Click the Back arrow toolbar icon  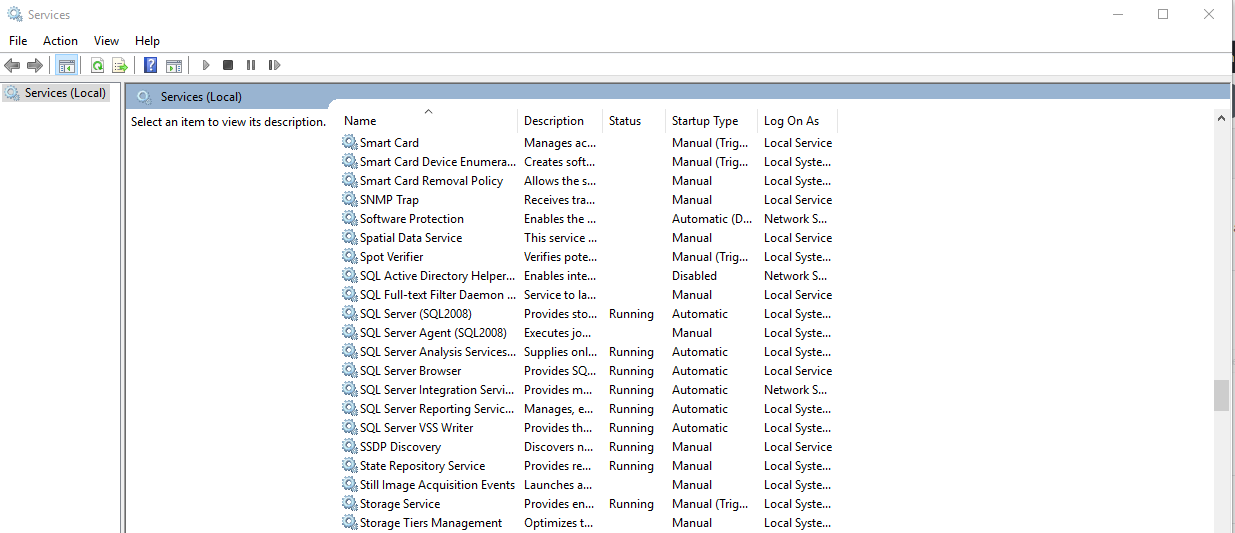(12, 65)
